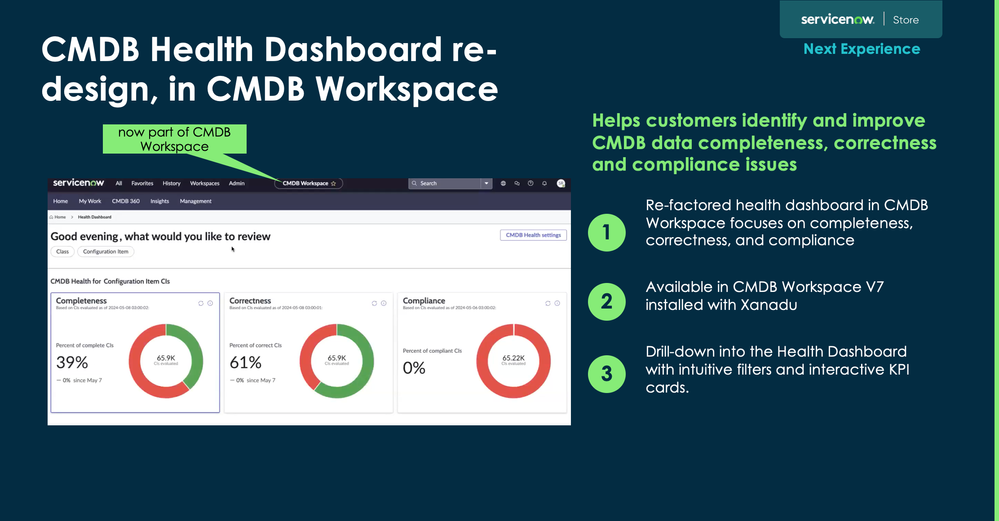Select the Class filter chip
The height and width of the screenshot is (521, 999).
pos(62,252)
